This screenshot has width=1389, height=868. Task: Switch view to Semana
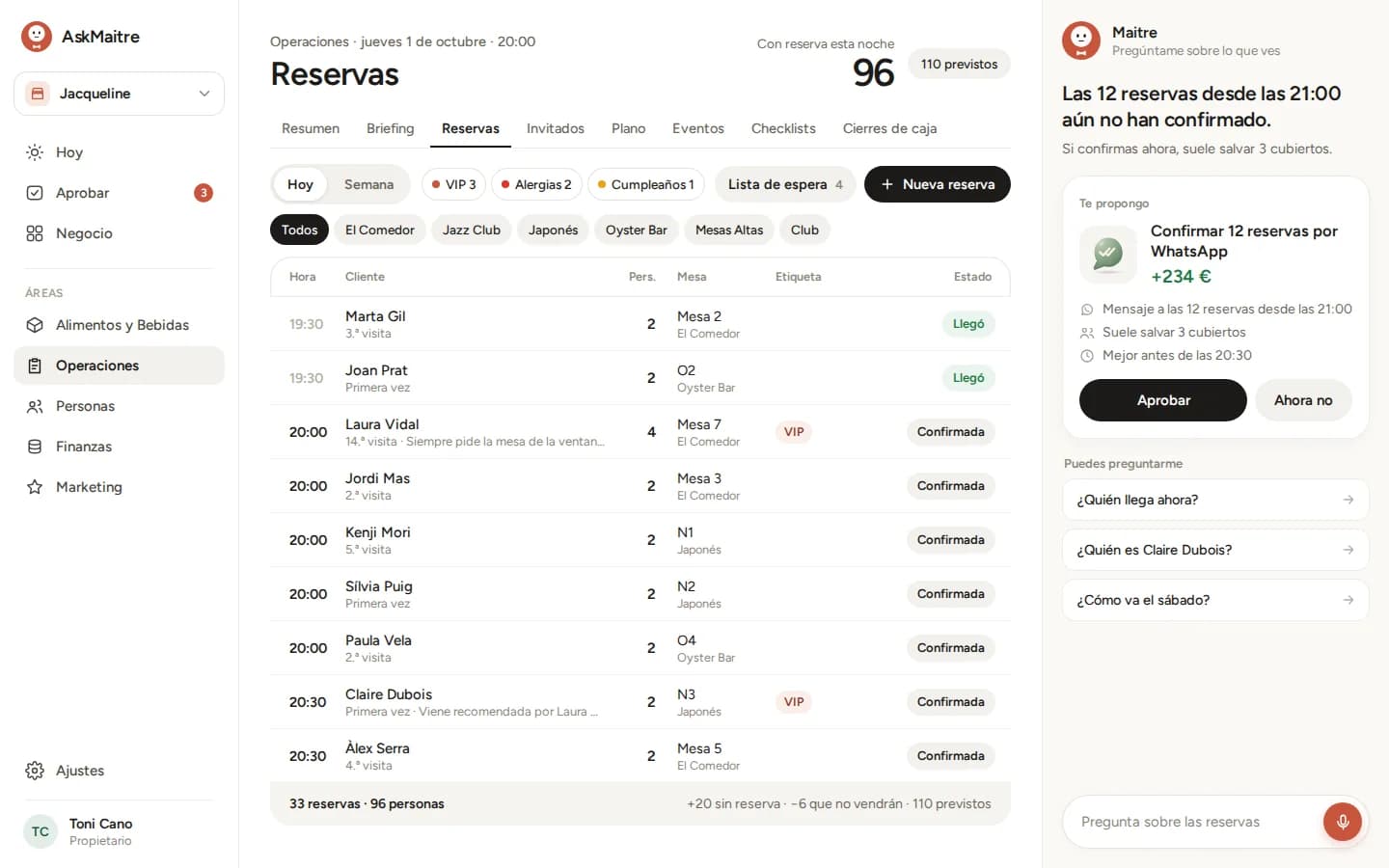[368, 184]
